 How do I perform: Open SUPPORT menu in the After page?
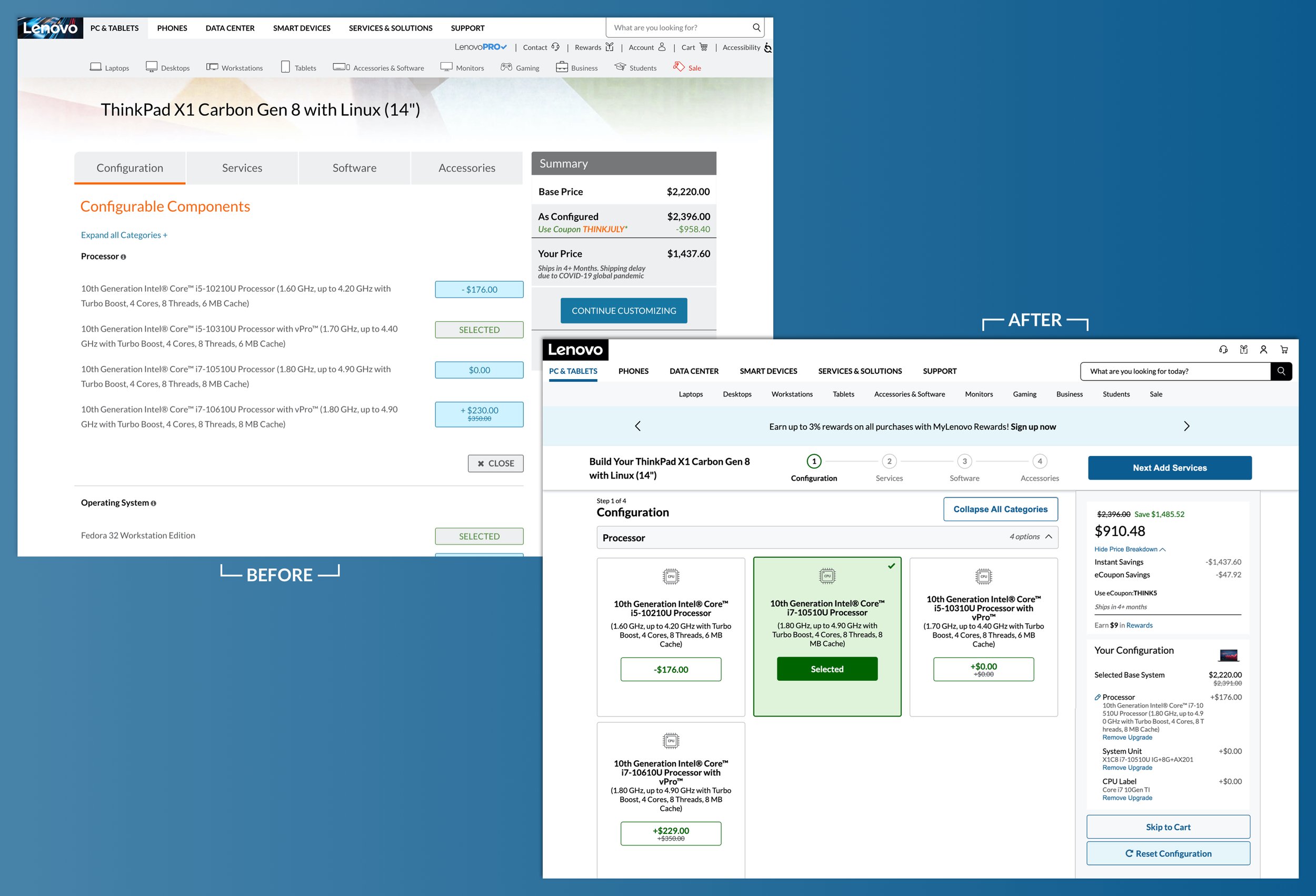point(940,372)
